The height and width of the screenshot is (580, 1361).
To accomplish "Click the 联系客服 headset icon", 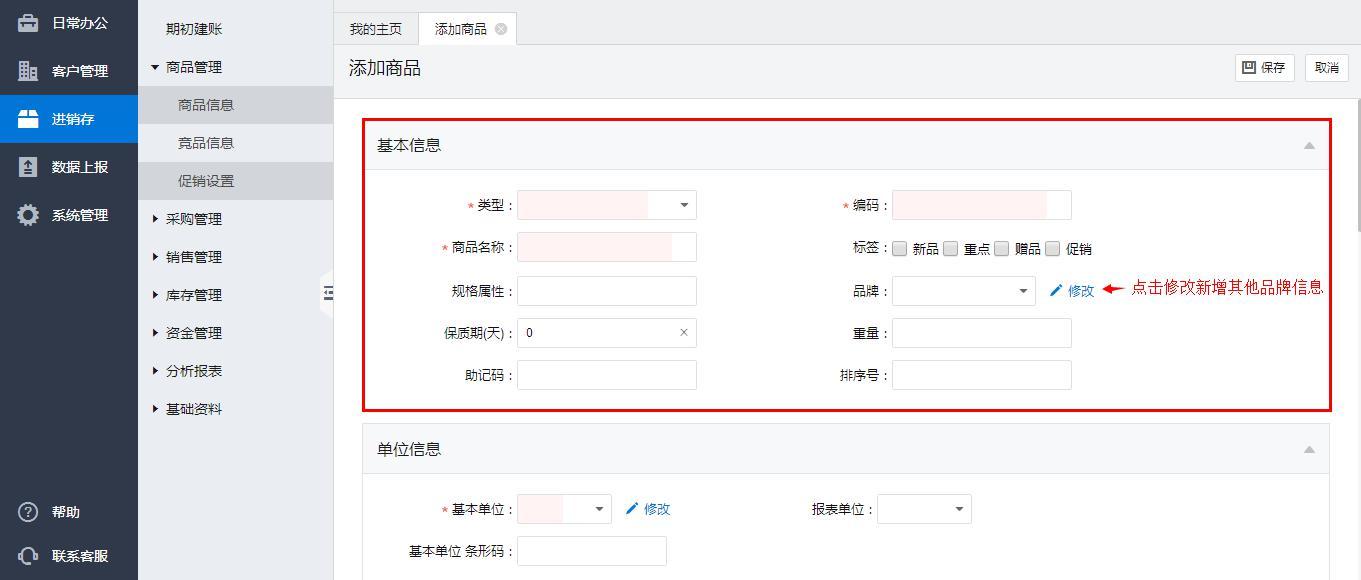I will tap(28, 556).
